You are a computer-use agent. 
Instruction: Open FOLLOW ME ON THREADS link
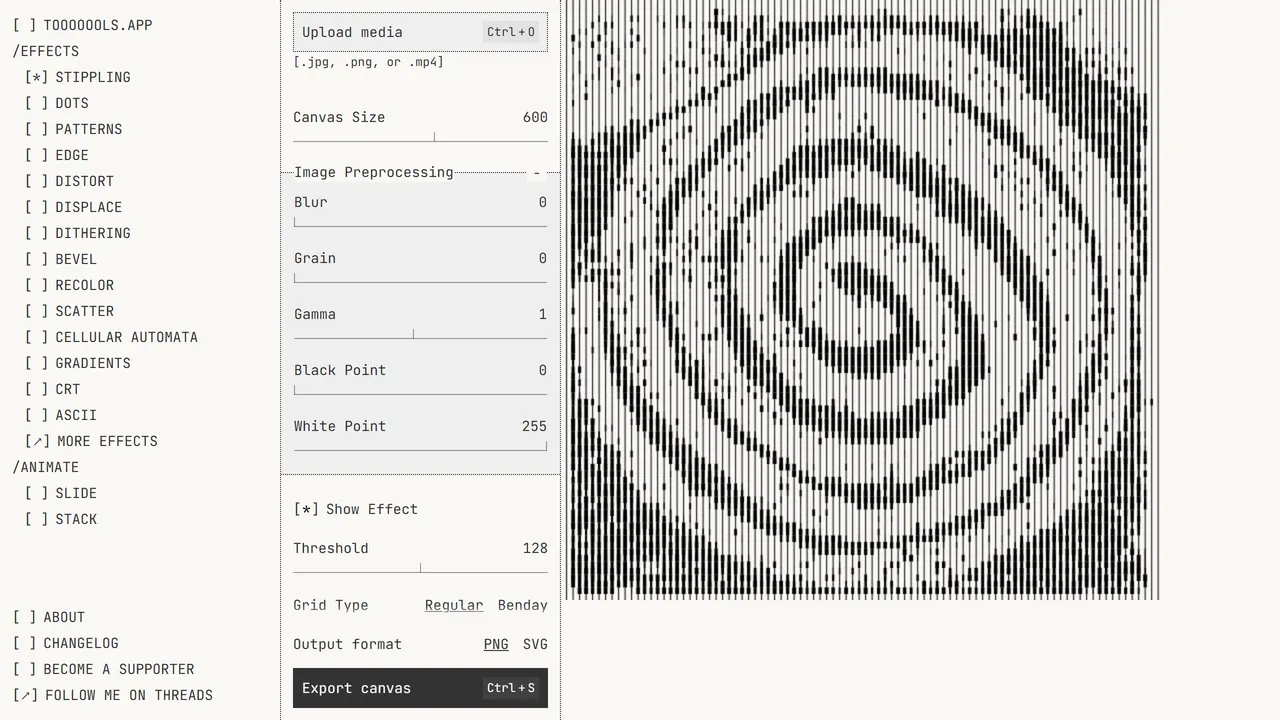(113, 695)
